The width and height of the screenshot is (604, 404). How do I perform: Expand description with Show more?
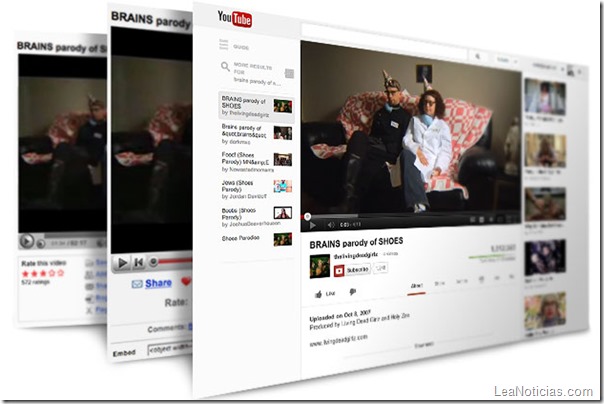pyautogui.click(x=424, y=345)
